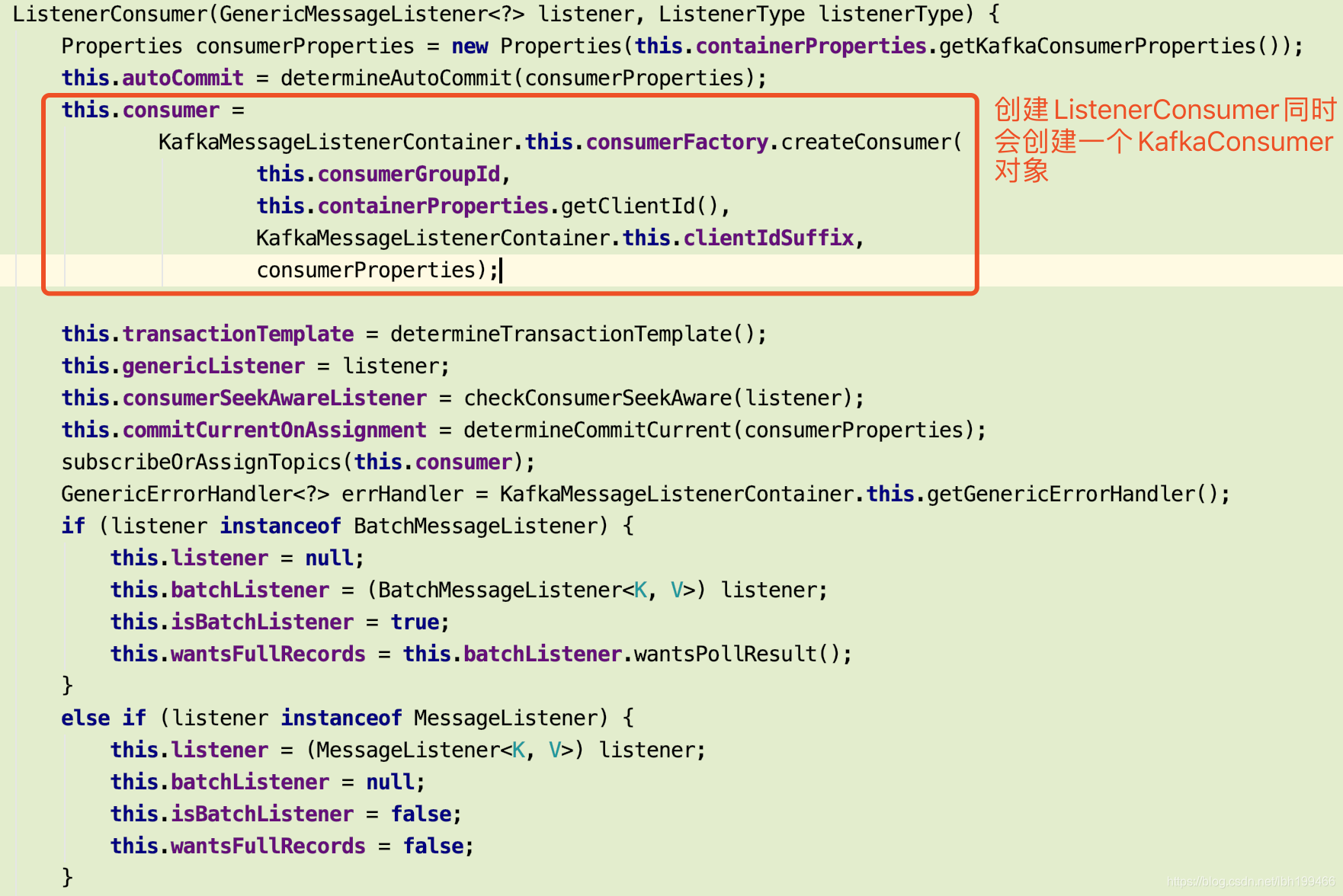The width and height of the screenshot is (1343, 896).
Task: Click 'this.wantsFullRecords = false' line
Action: (x=292, y=846)
